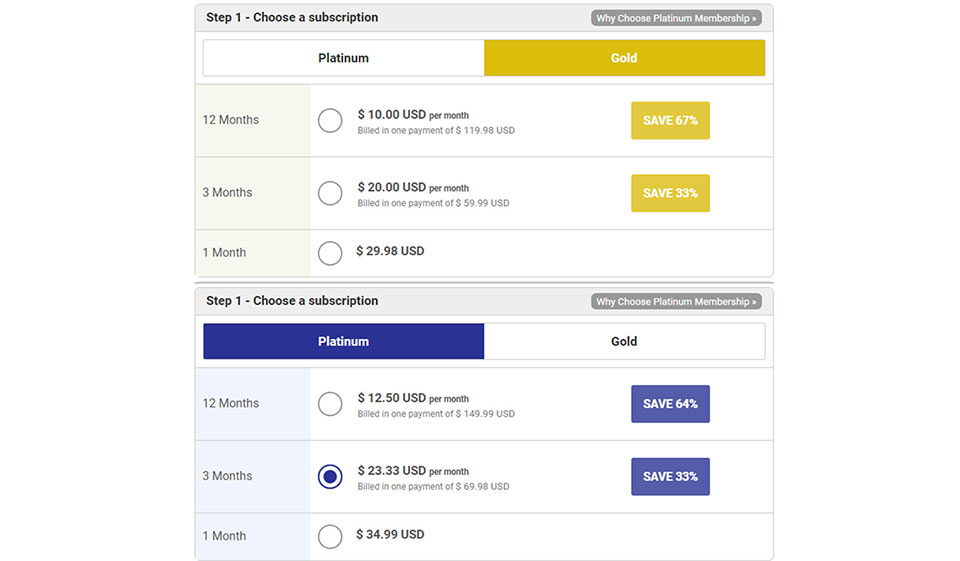Click the selected $23.33 USD radio button
The image size is (960, 561).
[x=330, y=476]
